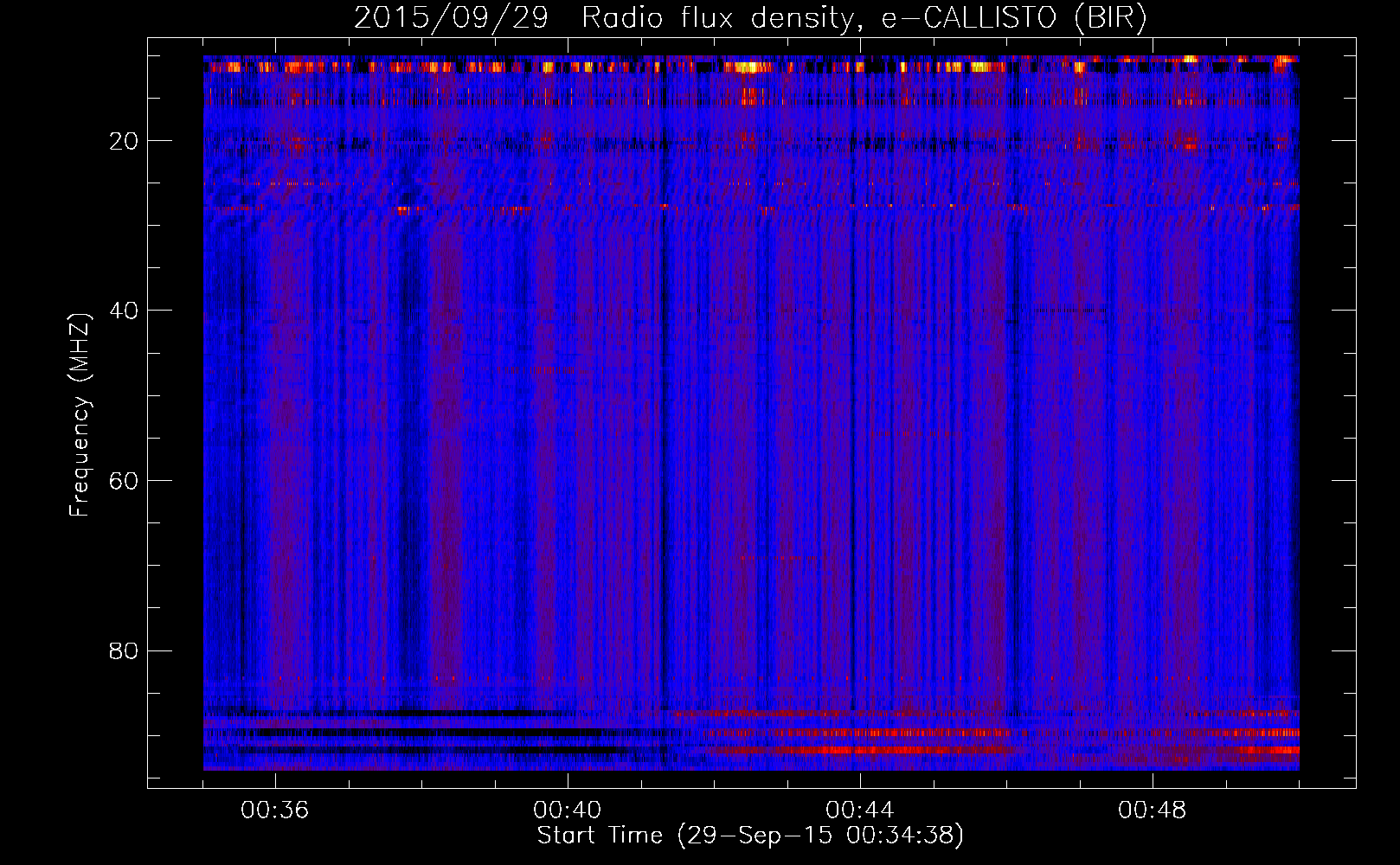The width and height of the screenshot is (1400, 865).
Task: Click the 60 MHz frequency tick label
Action: pos(125,481)
